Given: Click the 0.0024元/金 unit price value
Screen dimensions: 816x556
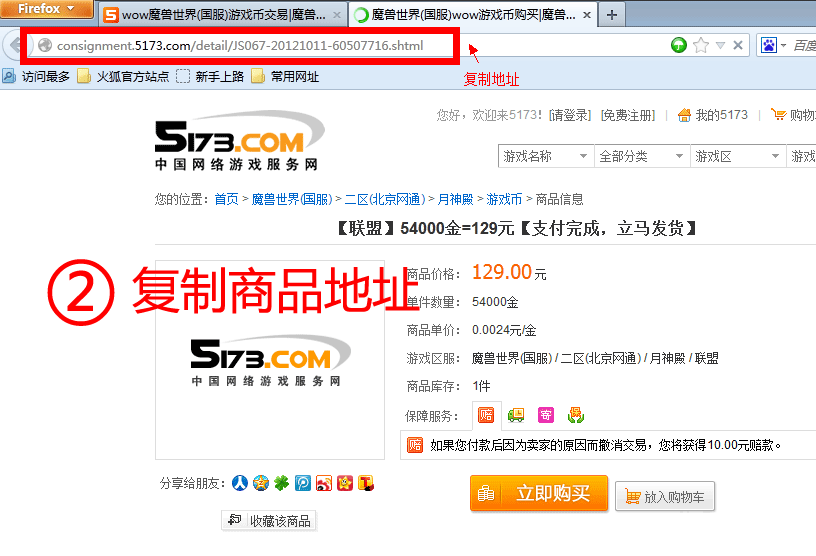Looking at the screenshot, I should click(504, 330).
